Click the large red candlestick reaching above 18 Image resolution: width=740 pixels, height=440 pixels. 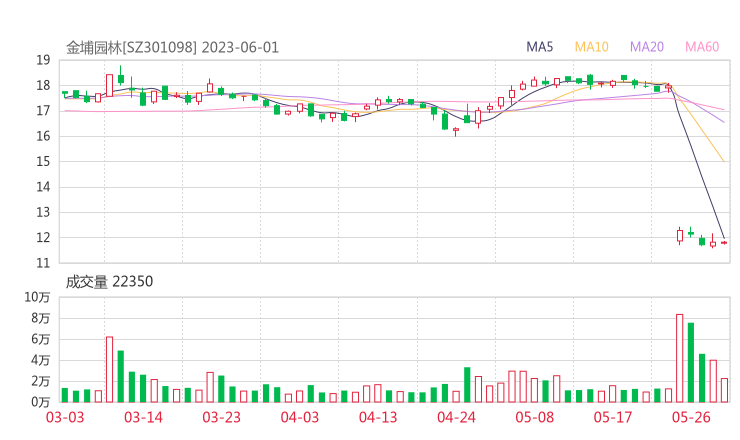(x=109, y=85)
